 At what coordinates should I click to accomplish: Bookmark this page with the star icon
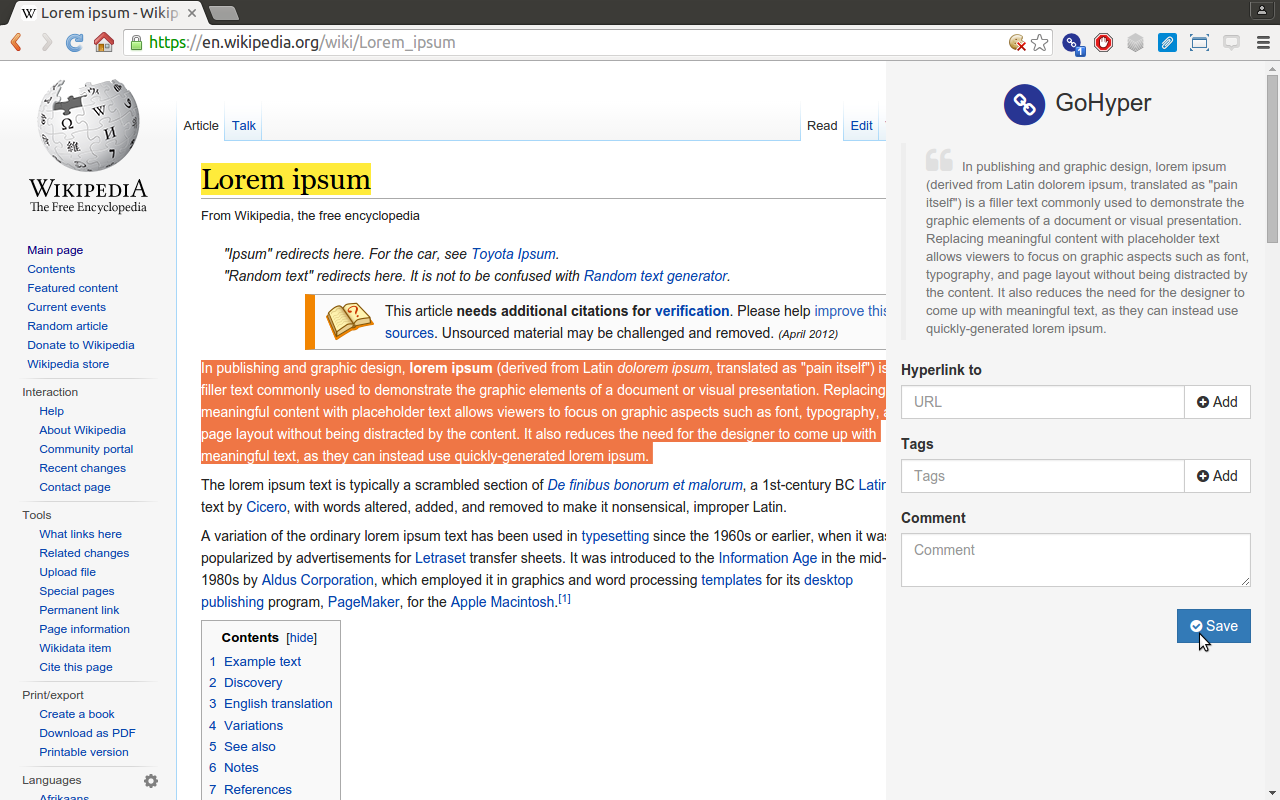(x=1040, y=42)
